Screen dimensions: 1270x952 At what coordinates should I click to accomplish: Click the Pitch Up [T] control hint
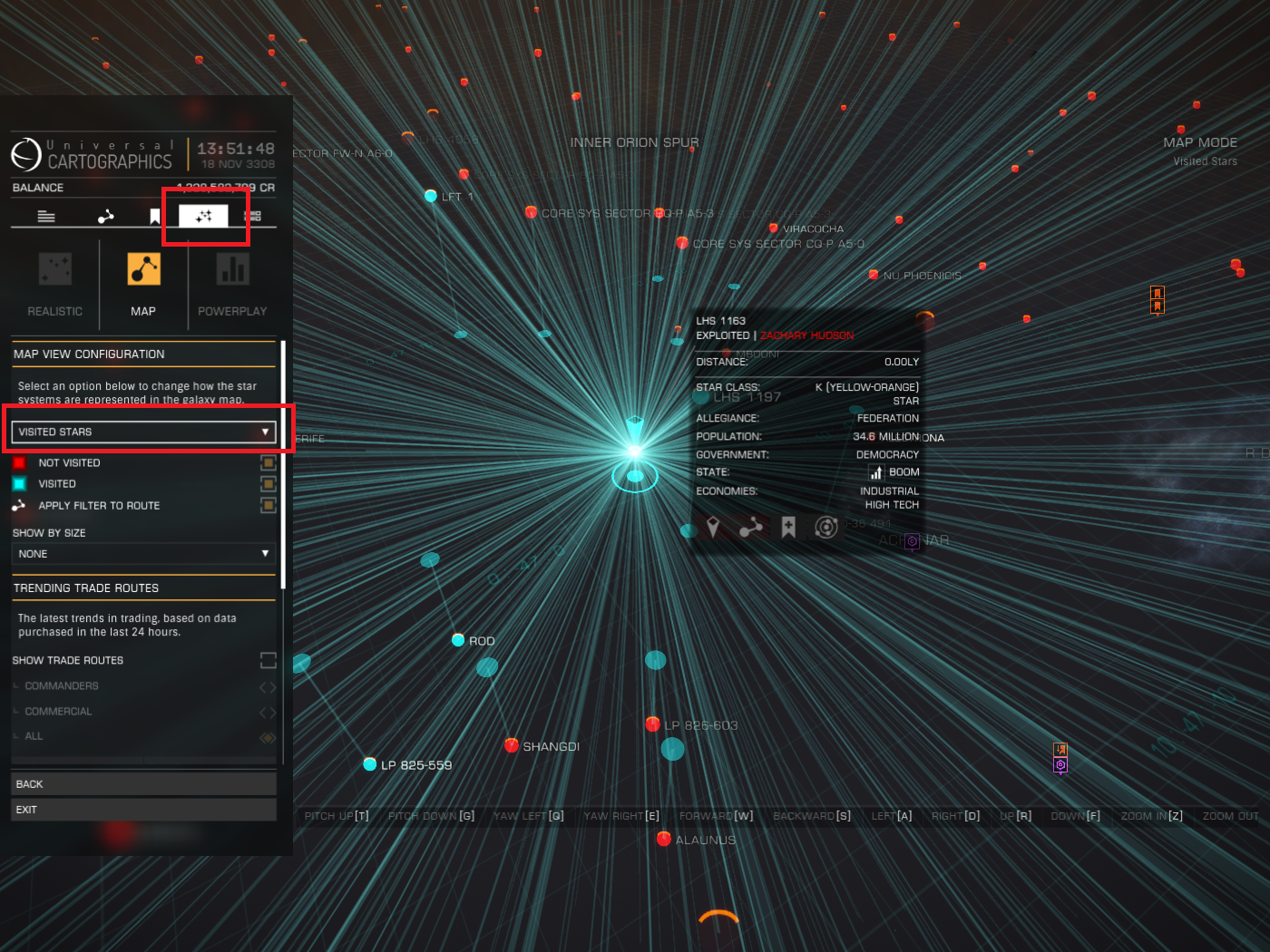[x=337, y=816]
